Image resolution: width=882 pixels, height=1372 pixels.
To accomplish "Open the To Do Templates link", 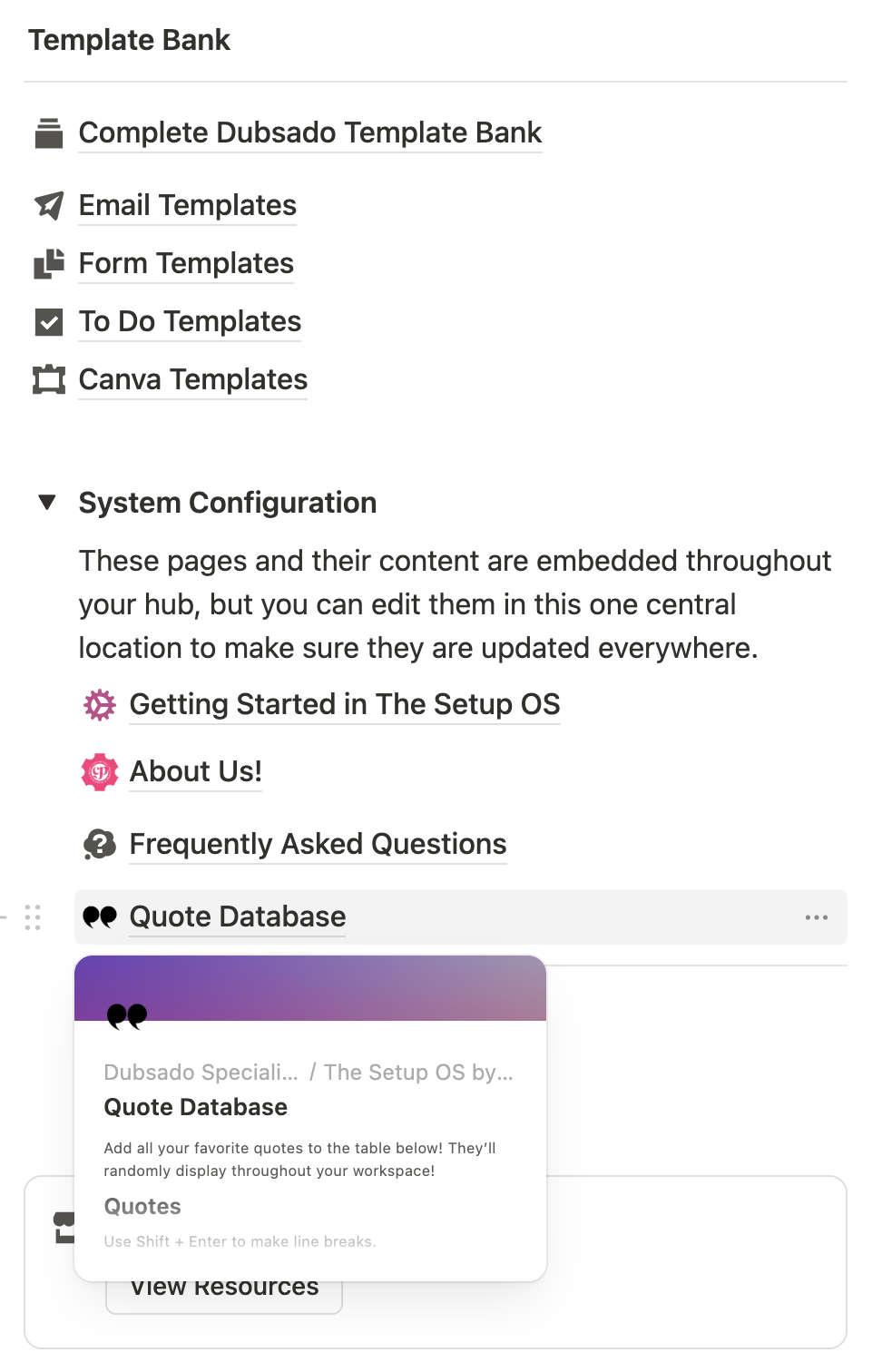I will 190,322.
